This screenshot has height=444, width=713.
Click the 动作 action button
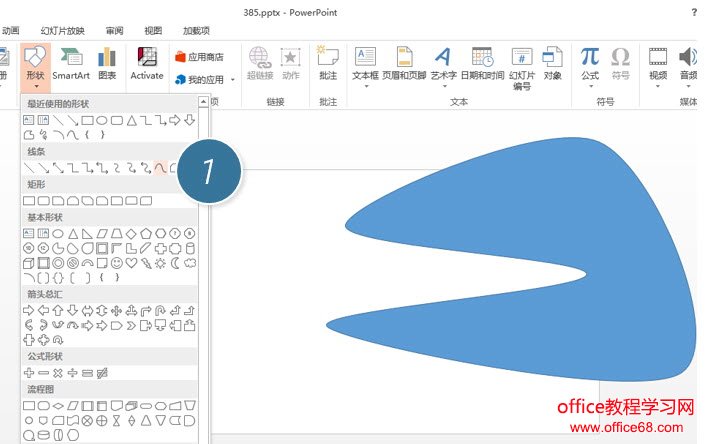pyautogui.click(x=291, y=64)
